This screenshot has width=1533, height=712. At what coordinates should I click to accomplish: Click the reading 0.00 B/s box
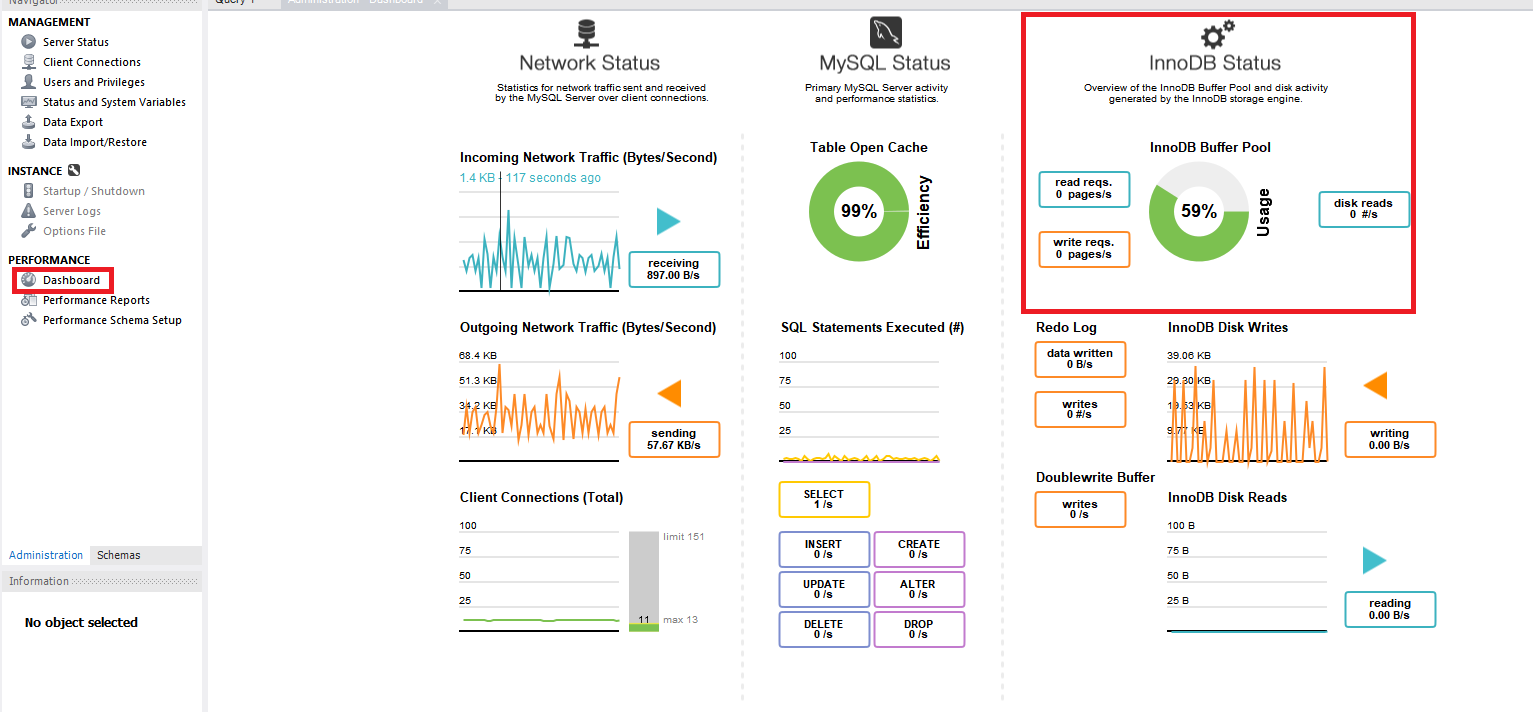(1390, 610)
